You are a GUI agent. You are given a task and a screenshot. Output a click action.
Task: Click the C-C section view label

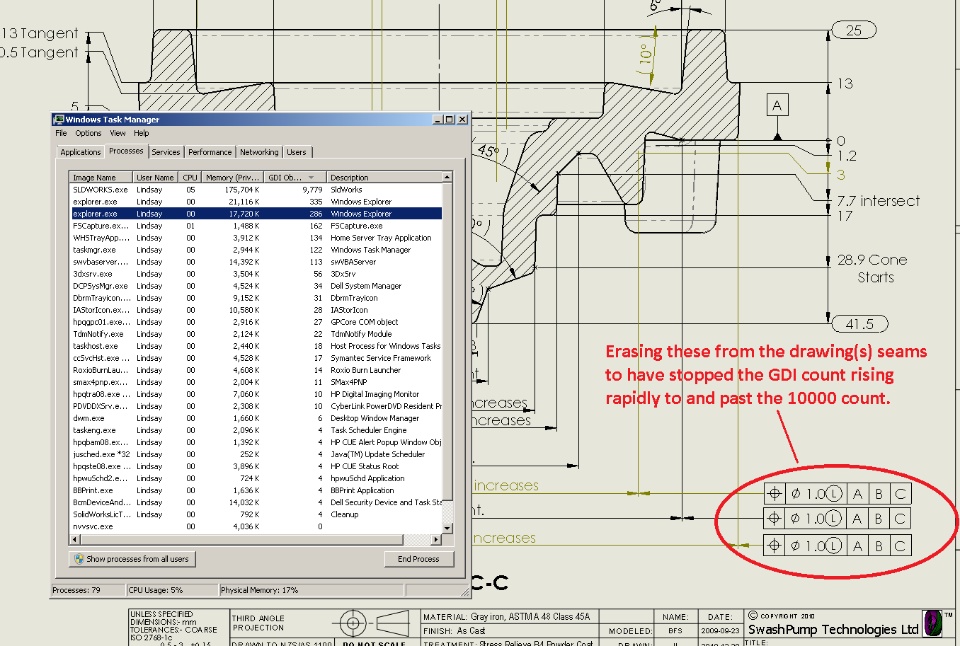coord(490,582)
